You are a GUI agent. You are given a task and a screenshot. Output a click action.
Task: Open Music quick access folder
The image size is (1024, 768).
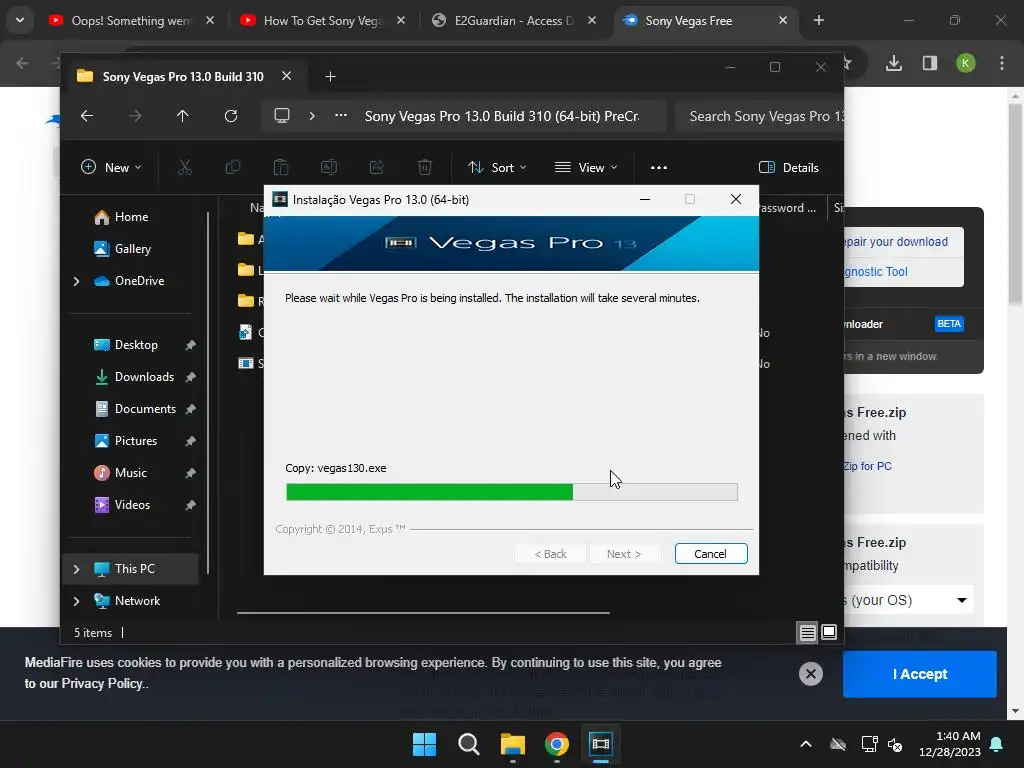coord(131,473)
